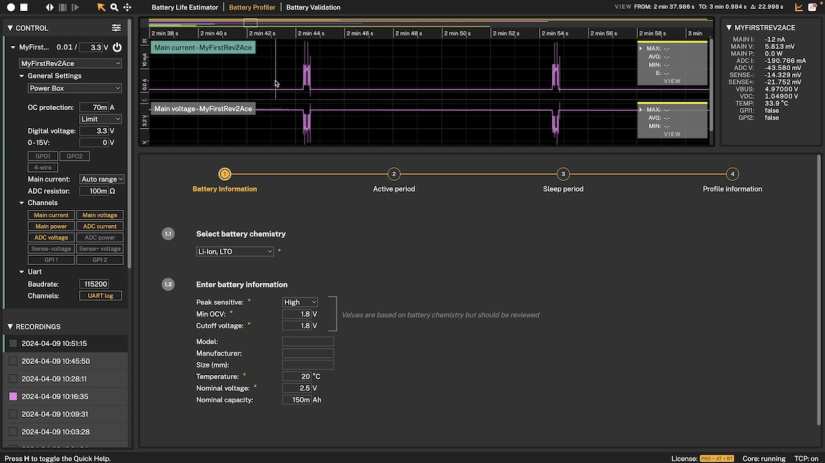The height and width of the screenshot is (463, 825).
Task: Click the export icon at far top right
Action: pos(812,7)
